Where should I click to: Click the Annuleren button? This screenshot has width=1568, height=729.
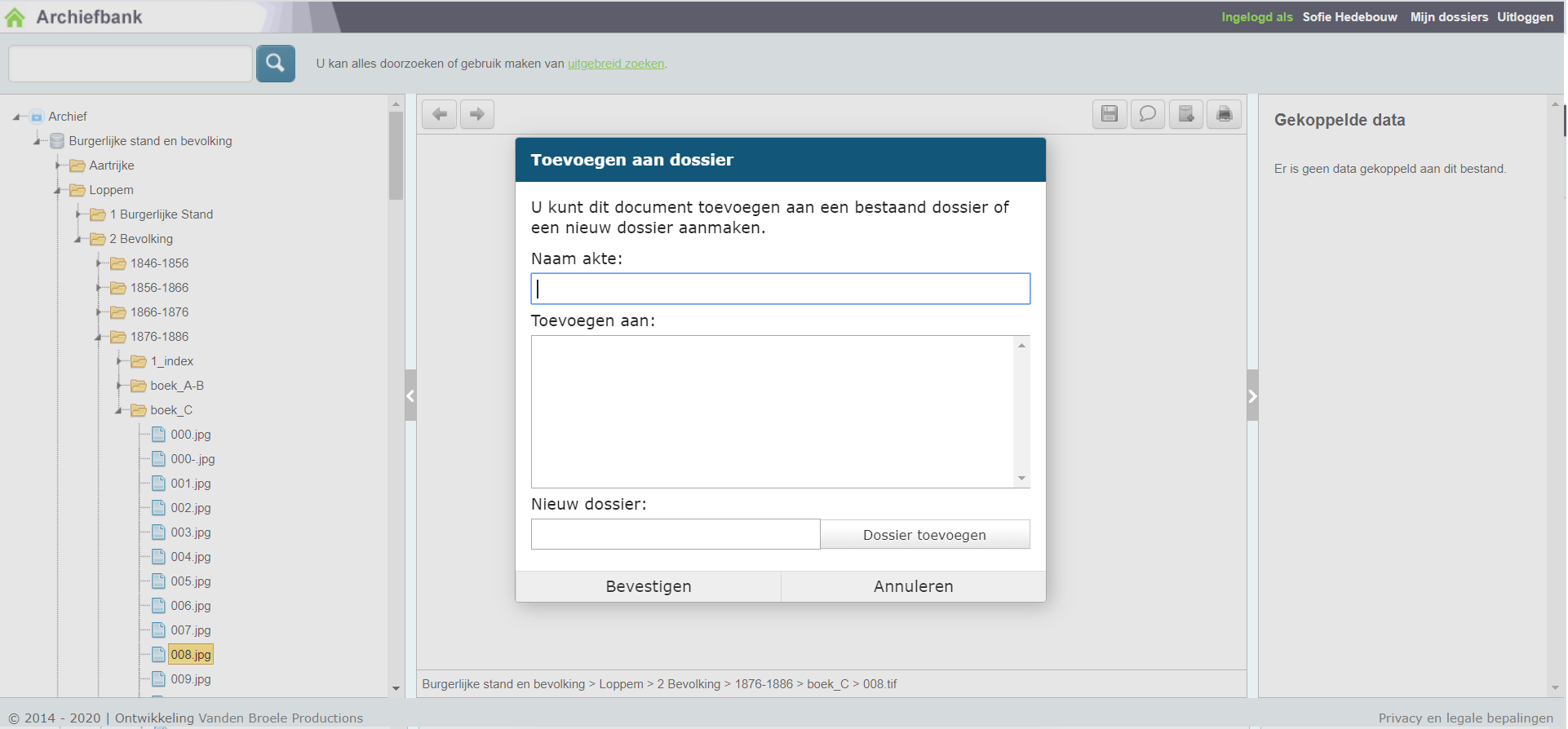coord(914,586)
